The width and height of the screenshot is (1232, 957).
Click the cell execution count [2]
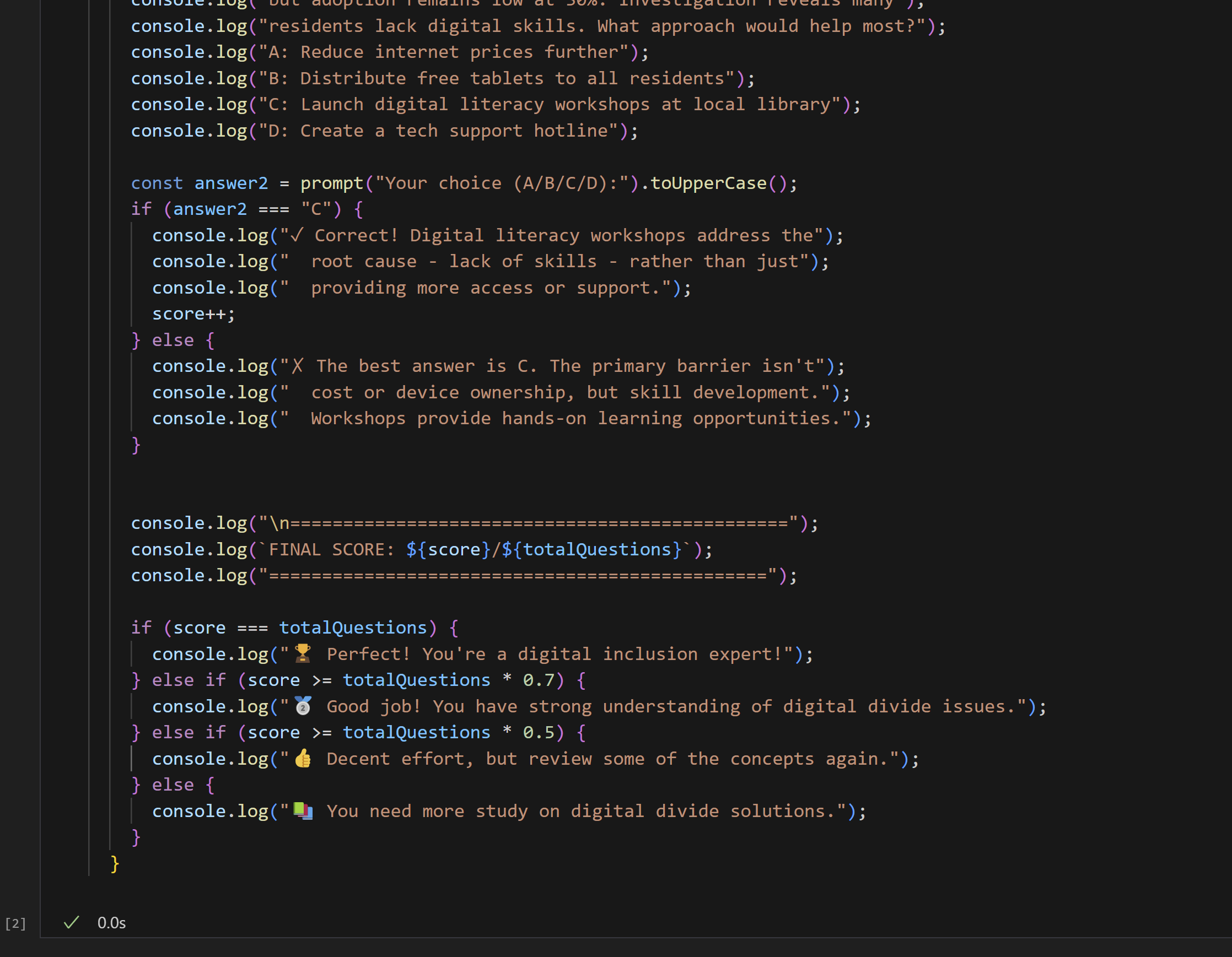15,924
